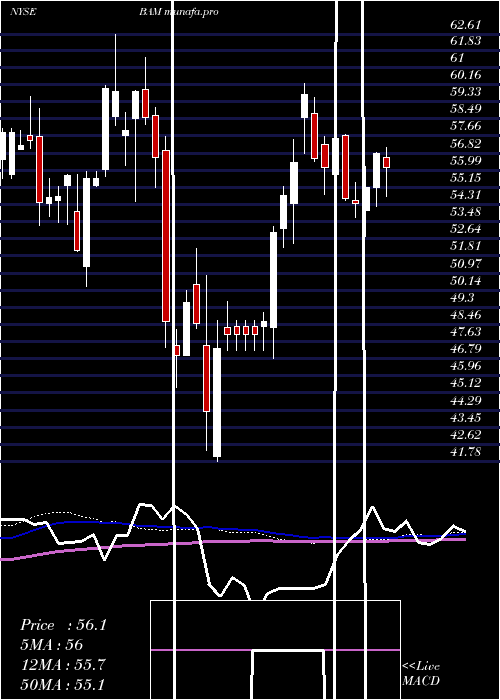Select the 56.82 price axis label
Screen dimensions: 500x700
[466, 144]
